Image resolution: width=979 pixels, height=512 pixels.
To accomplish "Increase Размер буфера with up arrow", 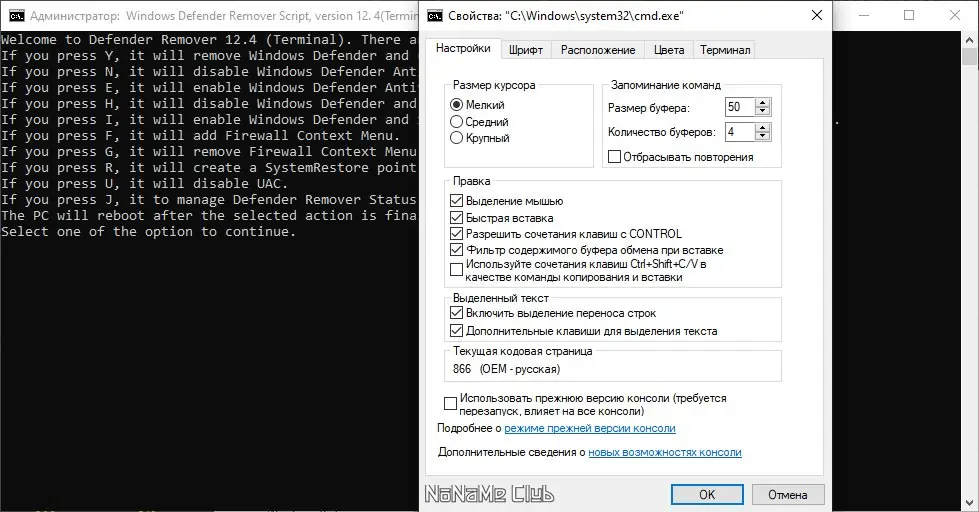I will tap(762, 103).
